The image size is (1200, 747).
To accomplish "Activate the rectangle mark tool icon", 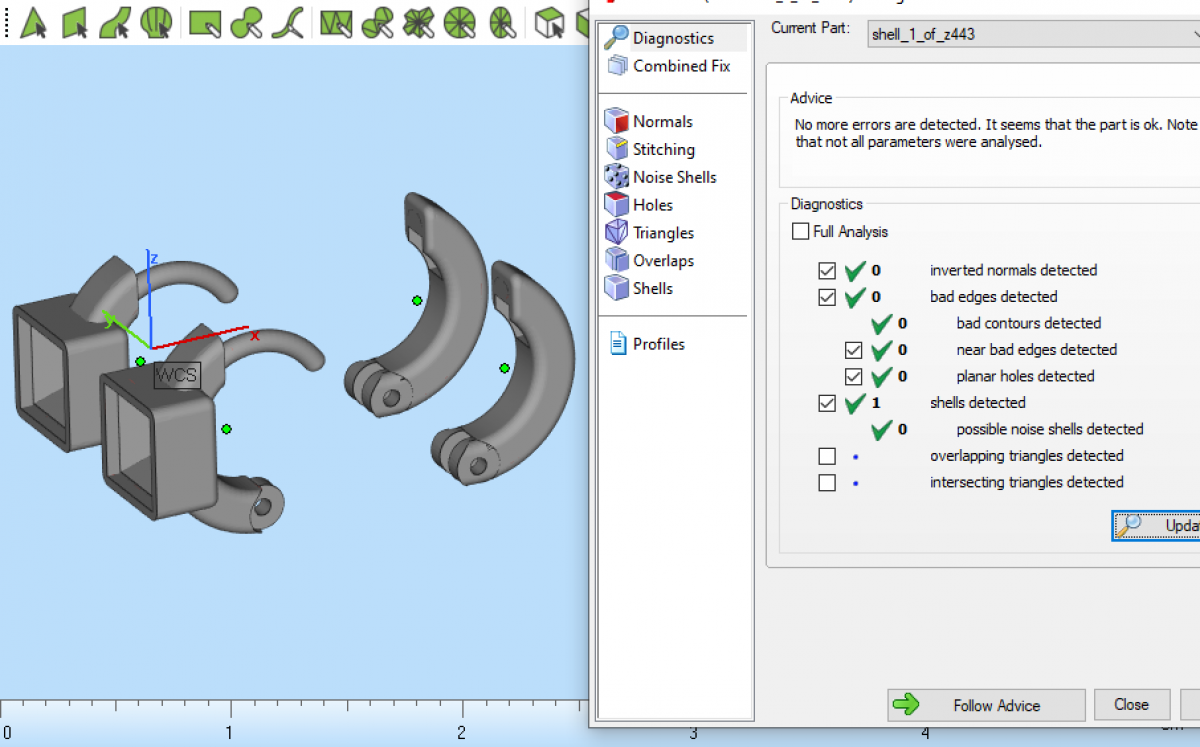I will [x=204, y=21].
